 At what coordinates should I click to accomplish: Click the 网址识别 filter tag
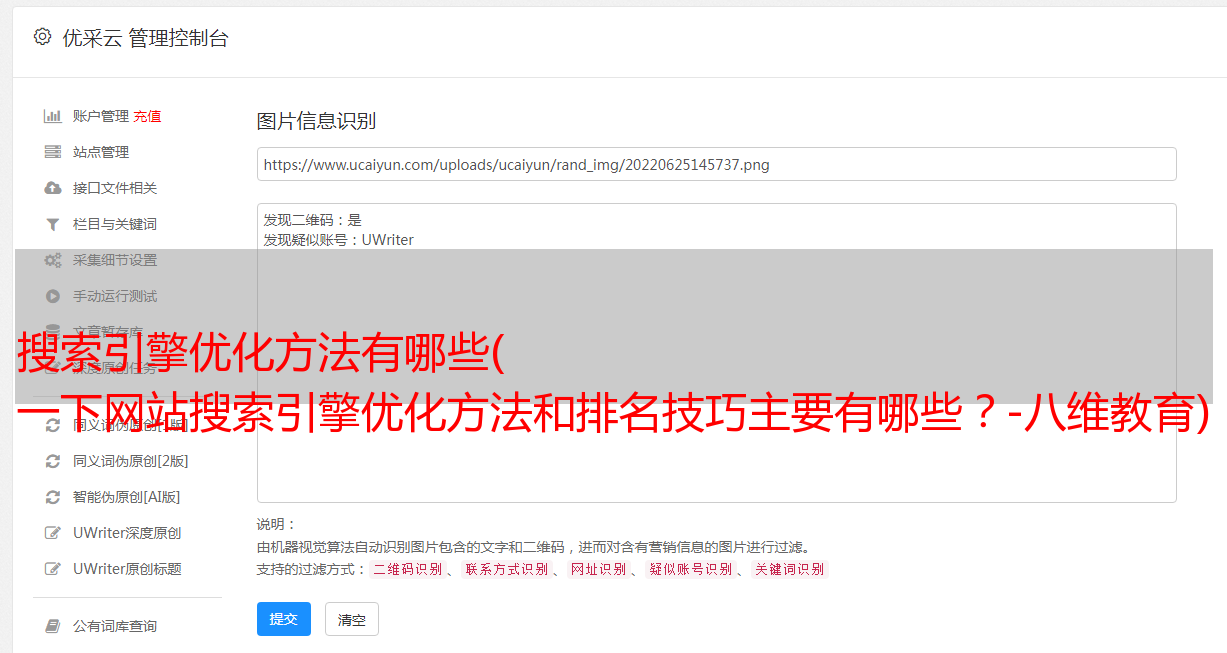click(598, 569)
